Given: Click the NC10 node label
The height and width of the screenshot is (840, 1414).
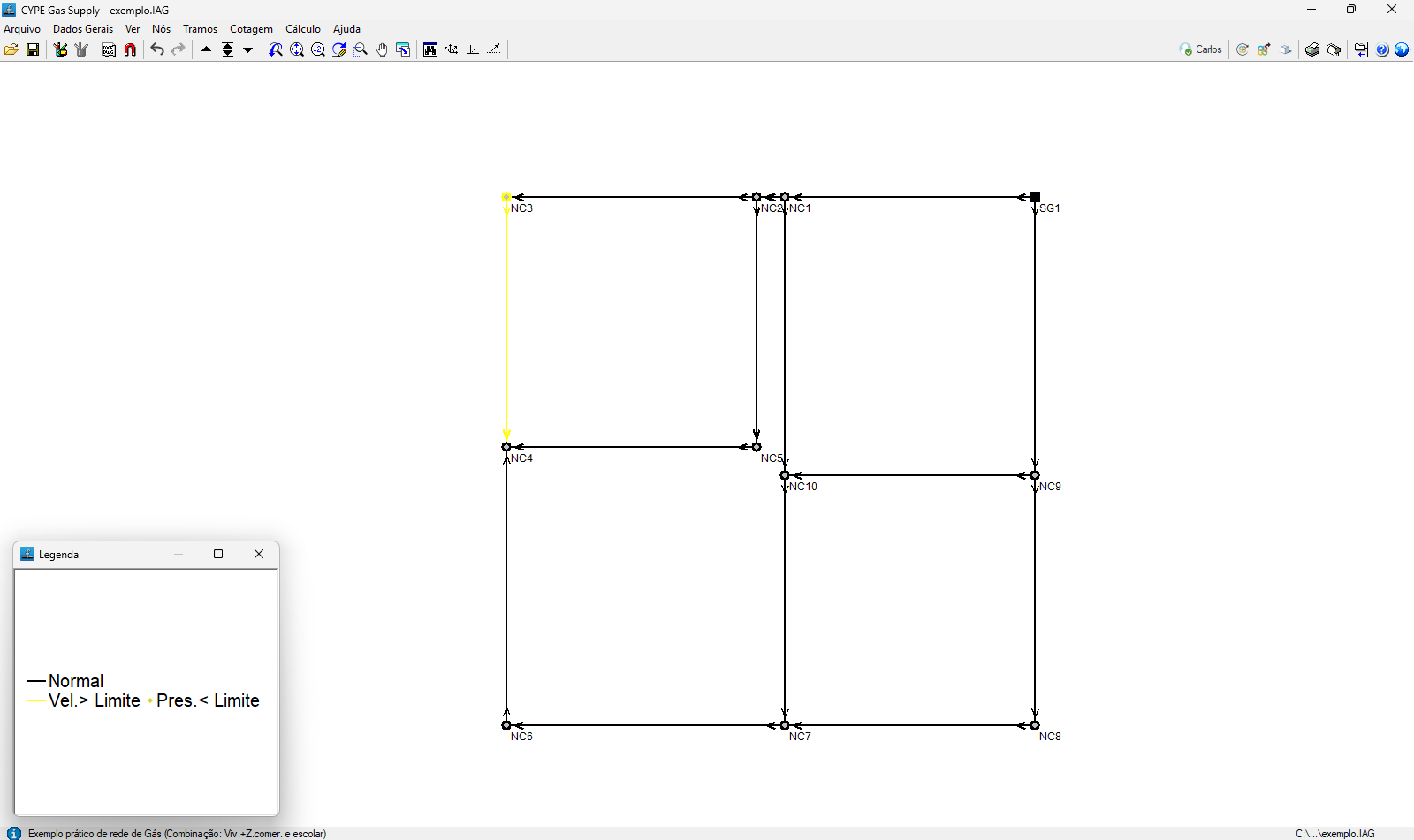Looking at the screenshot, I should tap(803, 487).
